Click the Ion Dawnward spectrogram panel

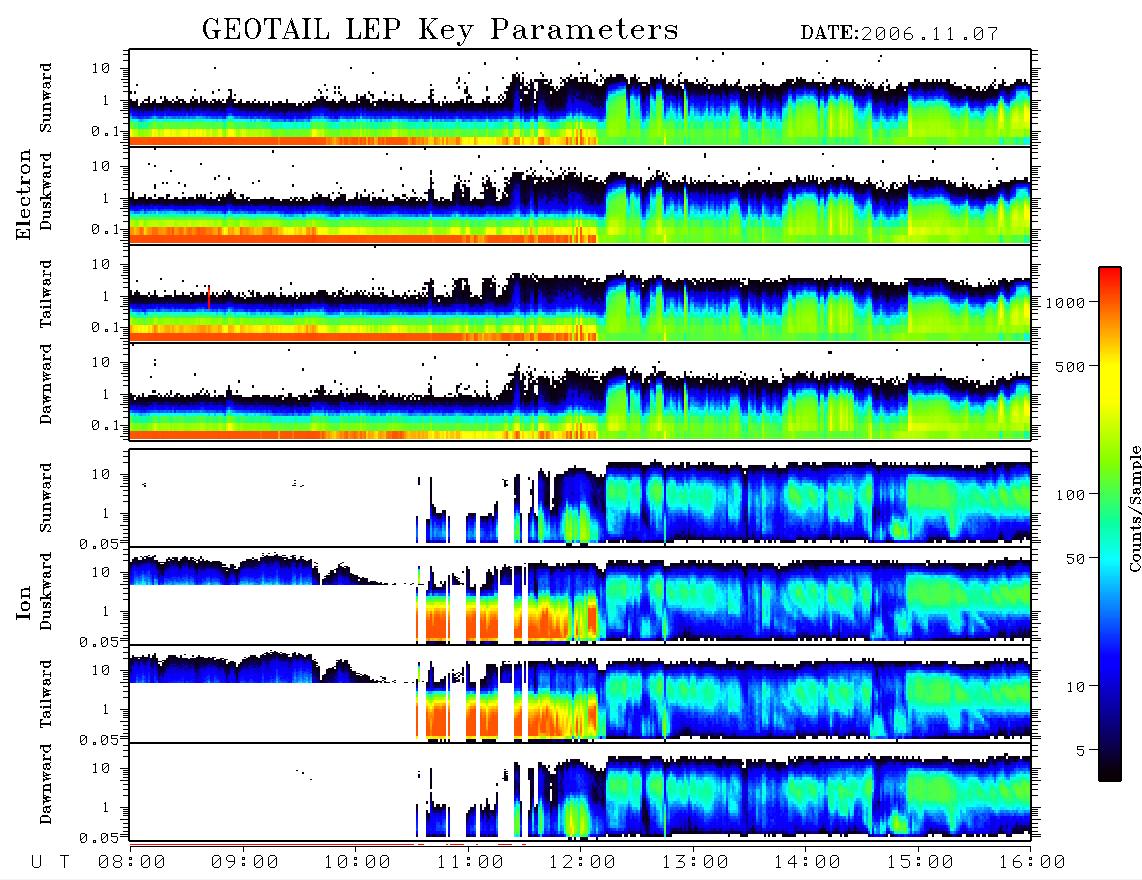(x=580, y=791)
